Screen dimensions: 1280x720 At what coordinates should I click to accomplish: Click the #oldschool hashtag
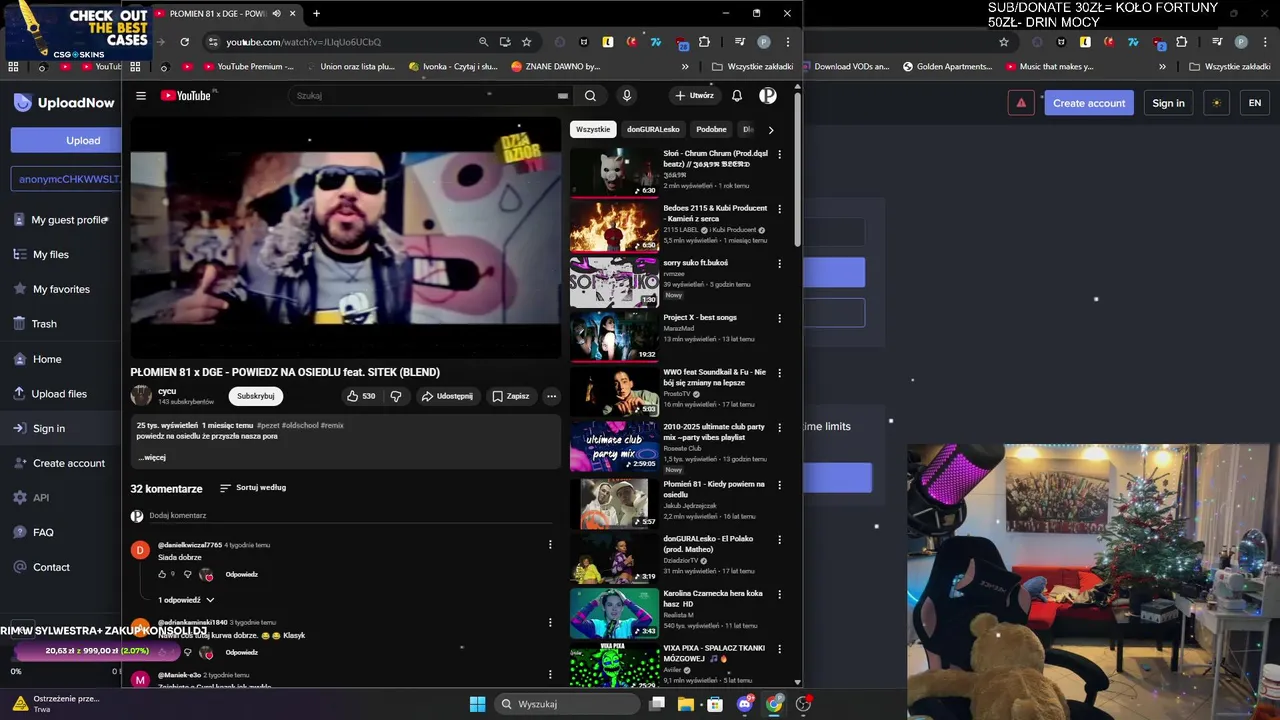coord(300,425)
